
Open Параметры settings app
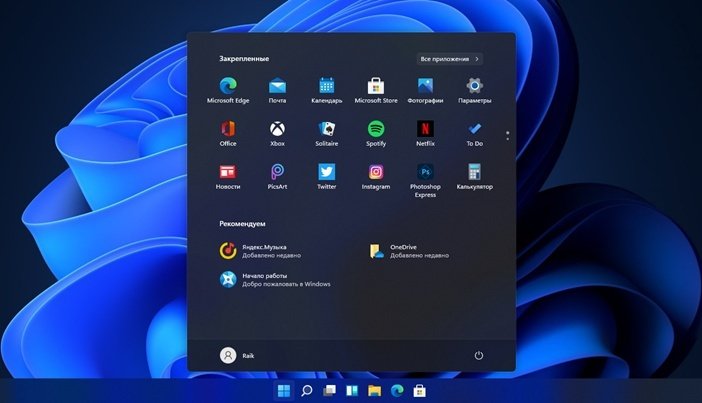pos(475,90)
